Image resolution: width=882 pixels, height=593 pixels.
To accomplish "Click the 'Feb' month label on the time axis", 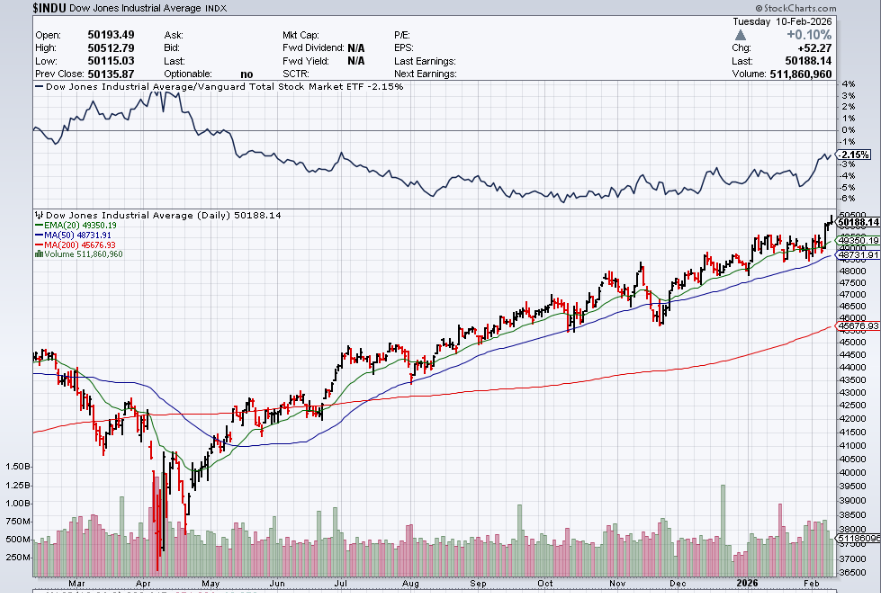I will coord(811,583).
